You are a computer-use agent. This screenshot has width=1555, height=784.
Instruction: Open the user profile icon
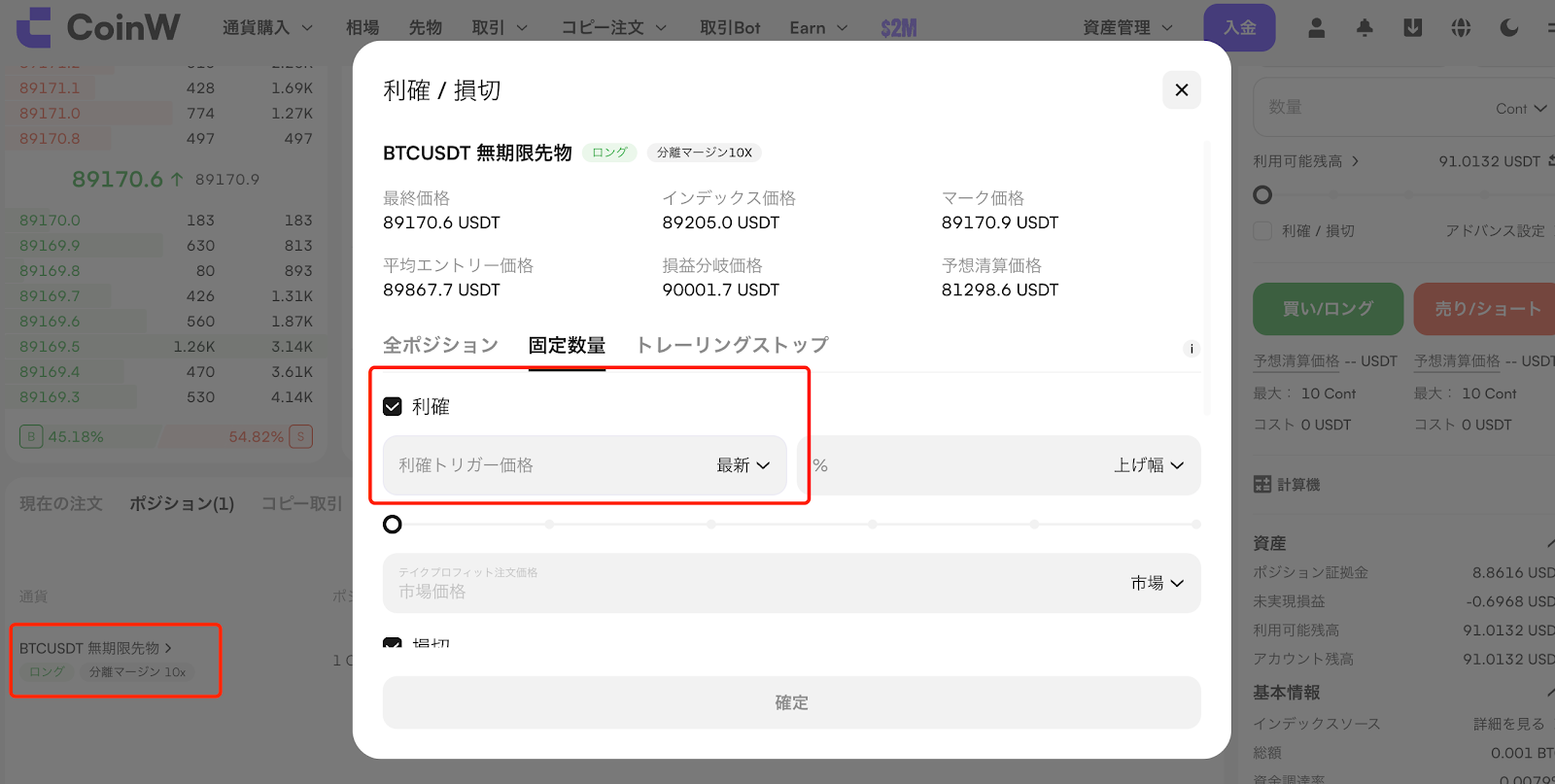(x=1316, y=28)
